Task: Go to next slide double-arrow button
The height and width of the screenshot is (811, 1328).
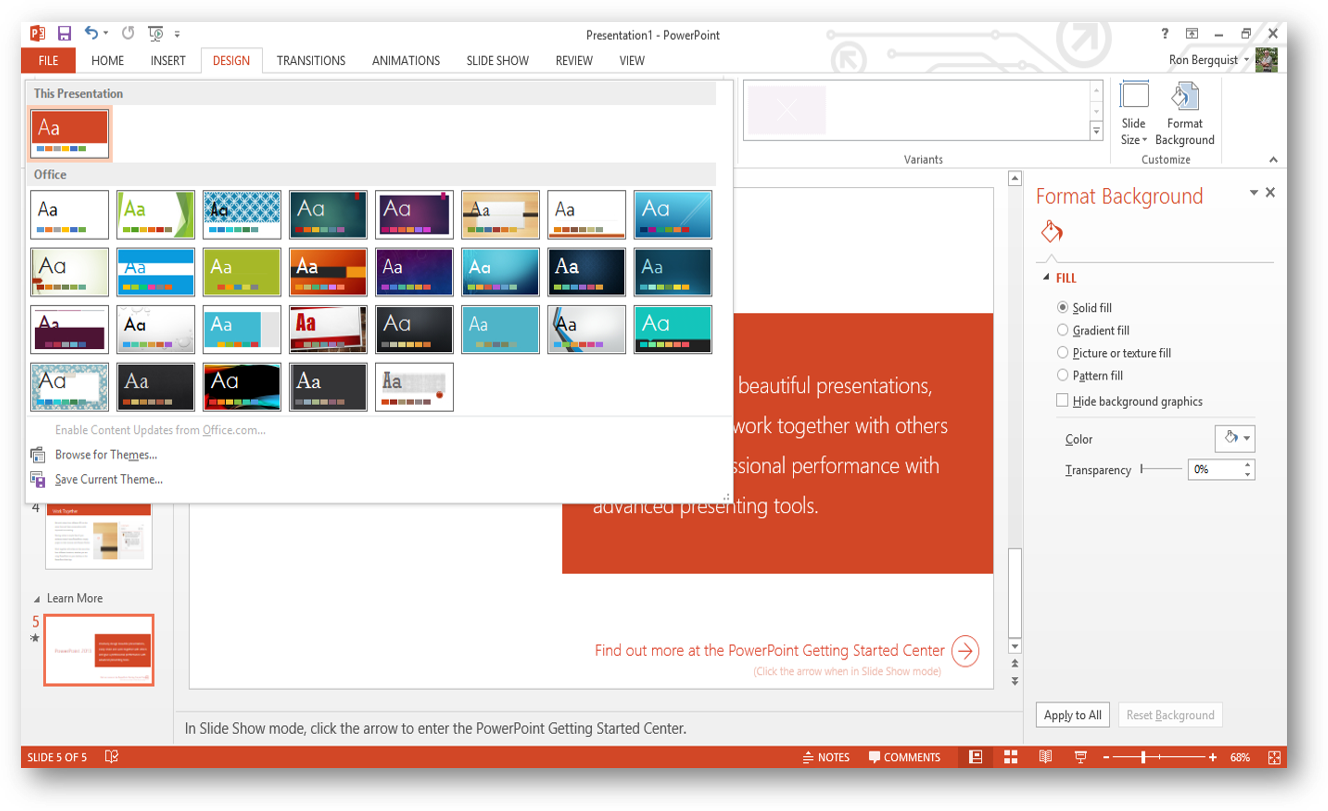Action: coord(1015,681)
